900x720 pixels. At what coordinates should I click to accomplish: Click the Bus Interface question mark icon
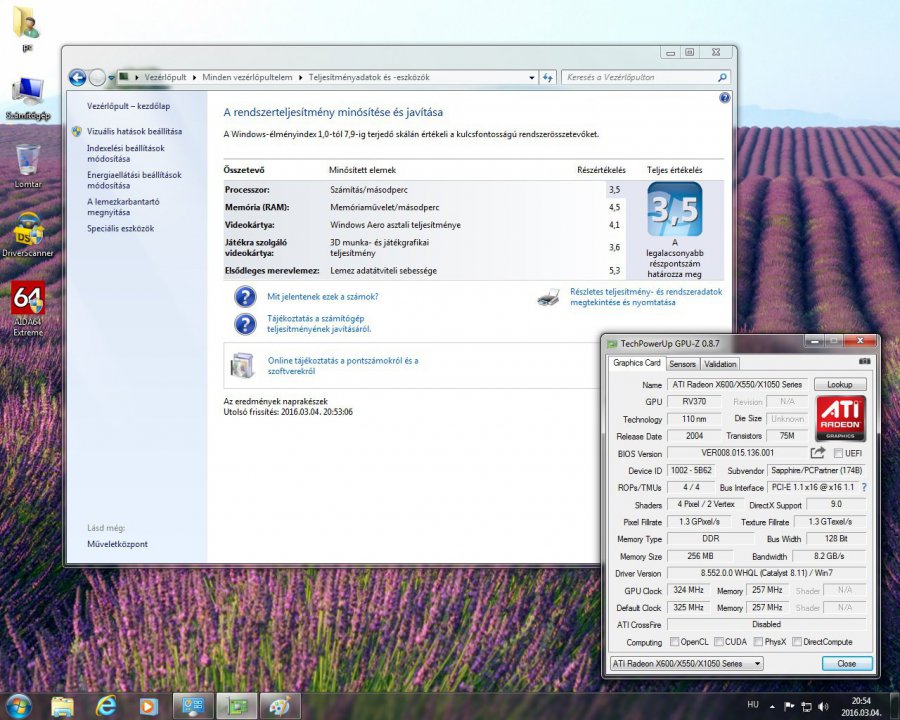tap(864, 487)
